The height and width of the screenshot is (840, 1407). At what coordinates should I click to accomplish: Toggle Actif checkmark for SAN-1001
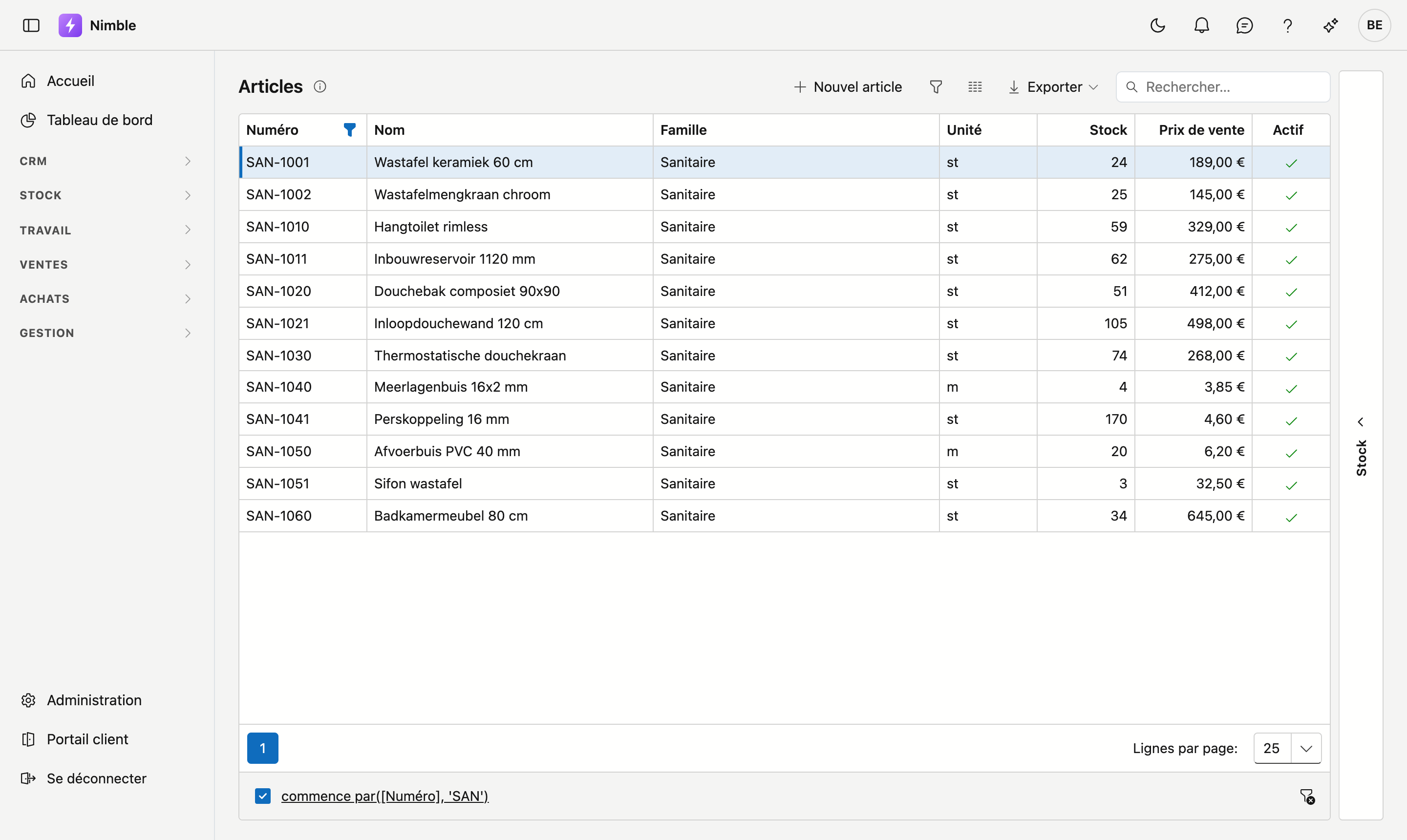(1291, 163)
